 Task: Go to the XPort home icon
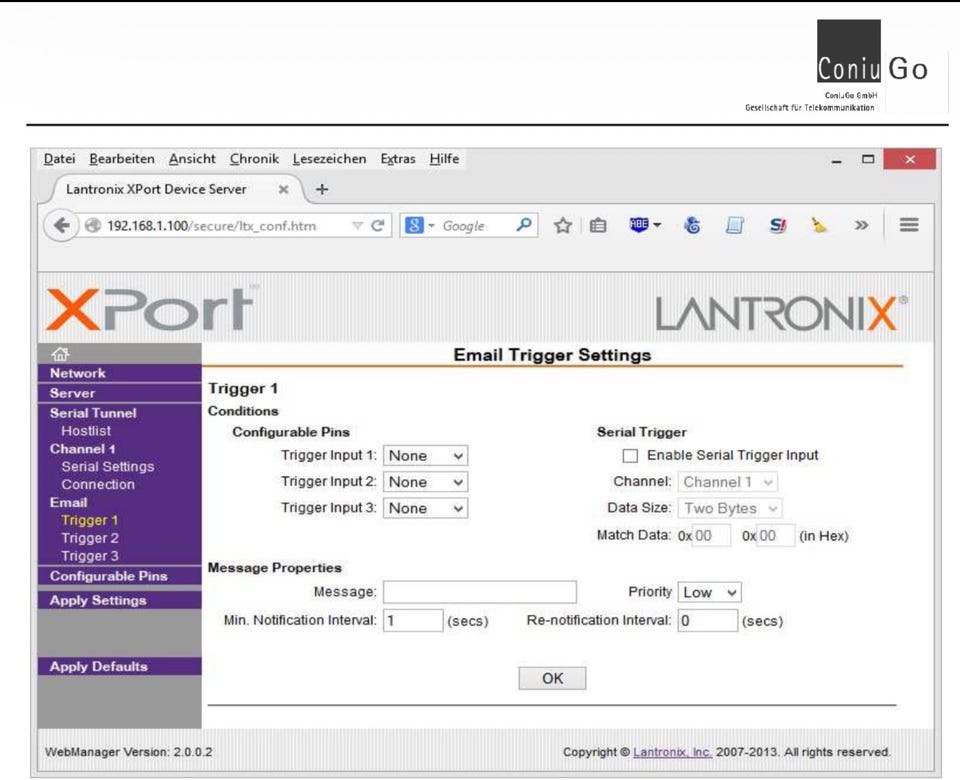60,354
